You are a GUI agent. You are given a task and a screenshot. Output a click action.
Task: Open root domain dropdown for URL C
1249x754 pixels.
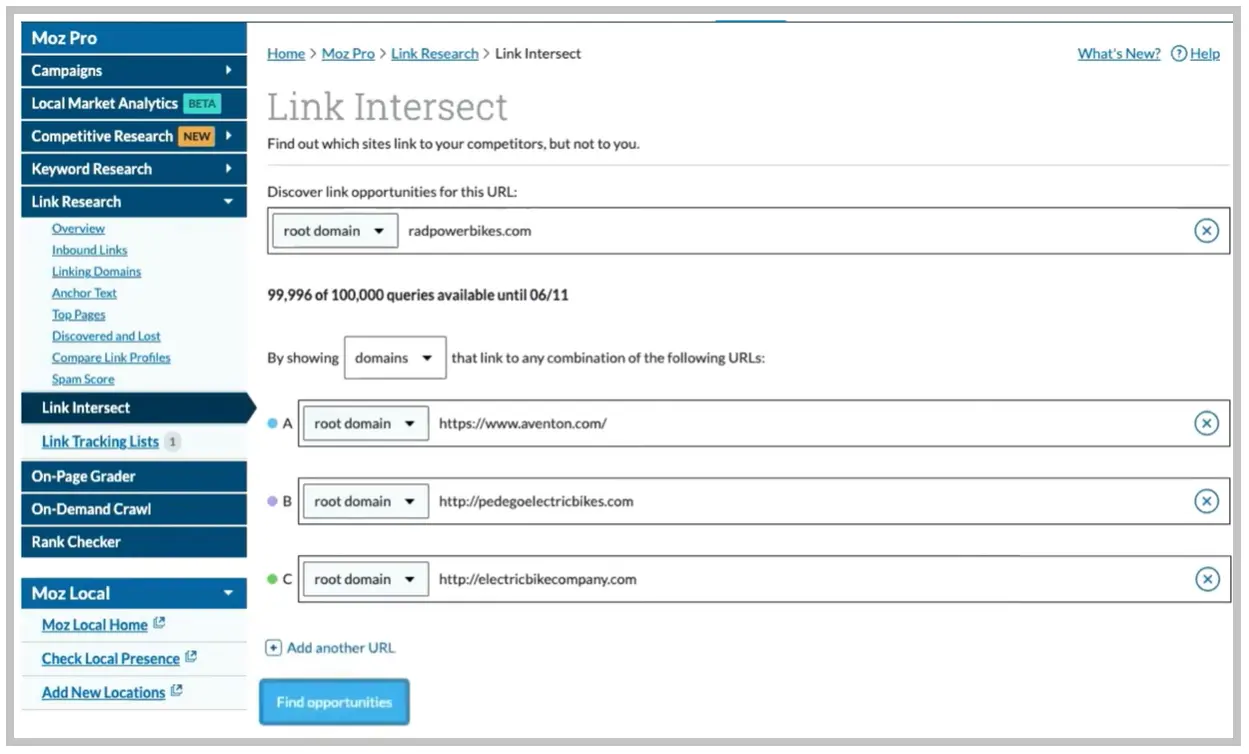point(366,579)
